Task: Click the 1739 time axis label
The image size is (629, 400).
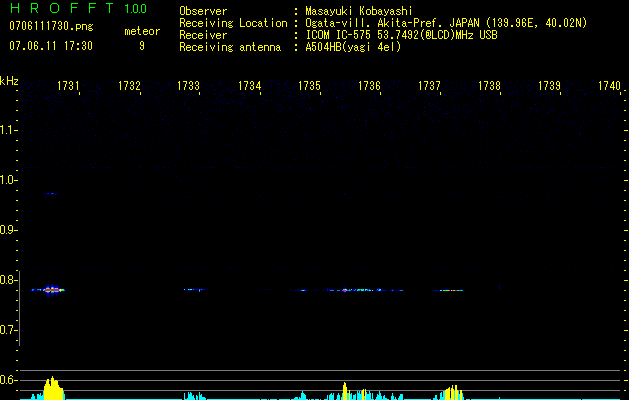Action: pos(549,86)
